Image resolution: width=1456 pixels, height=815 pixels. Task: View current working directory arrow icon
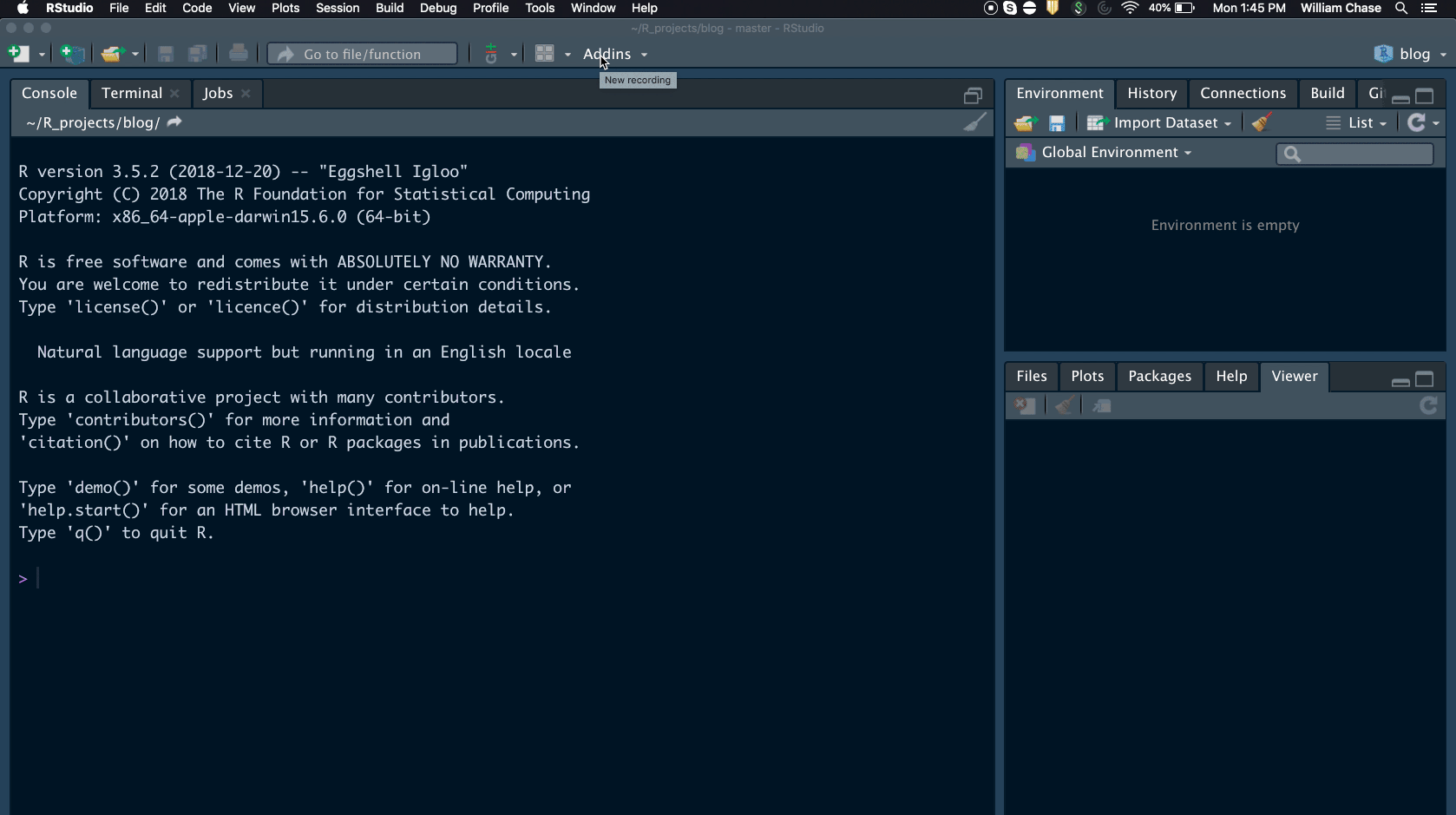click(x=174, y=122)
